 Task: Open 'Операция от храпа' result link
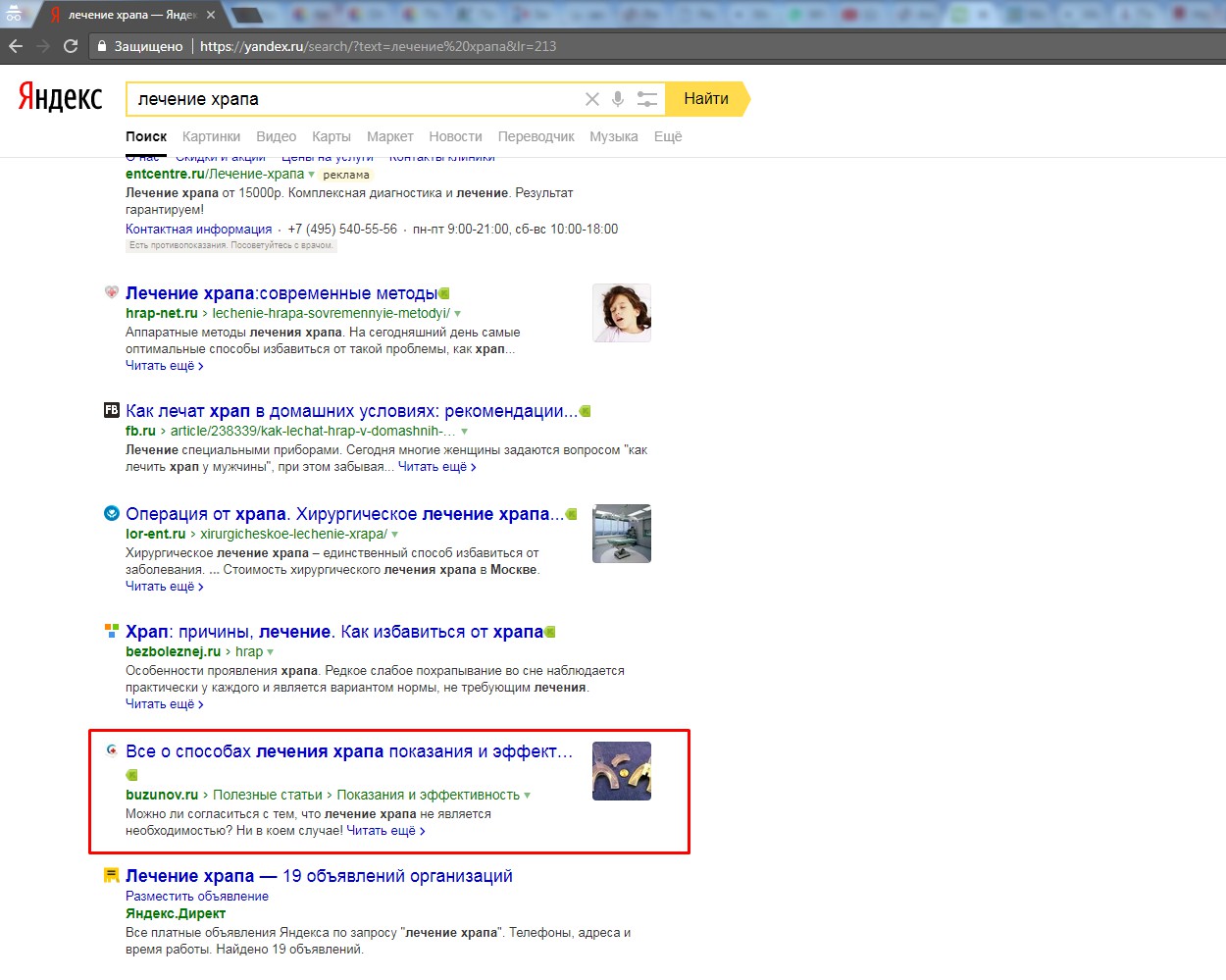344,514
